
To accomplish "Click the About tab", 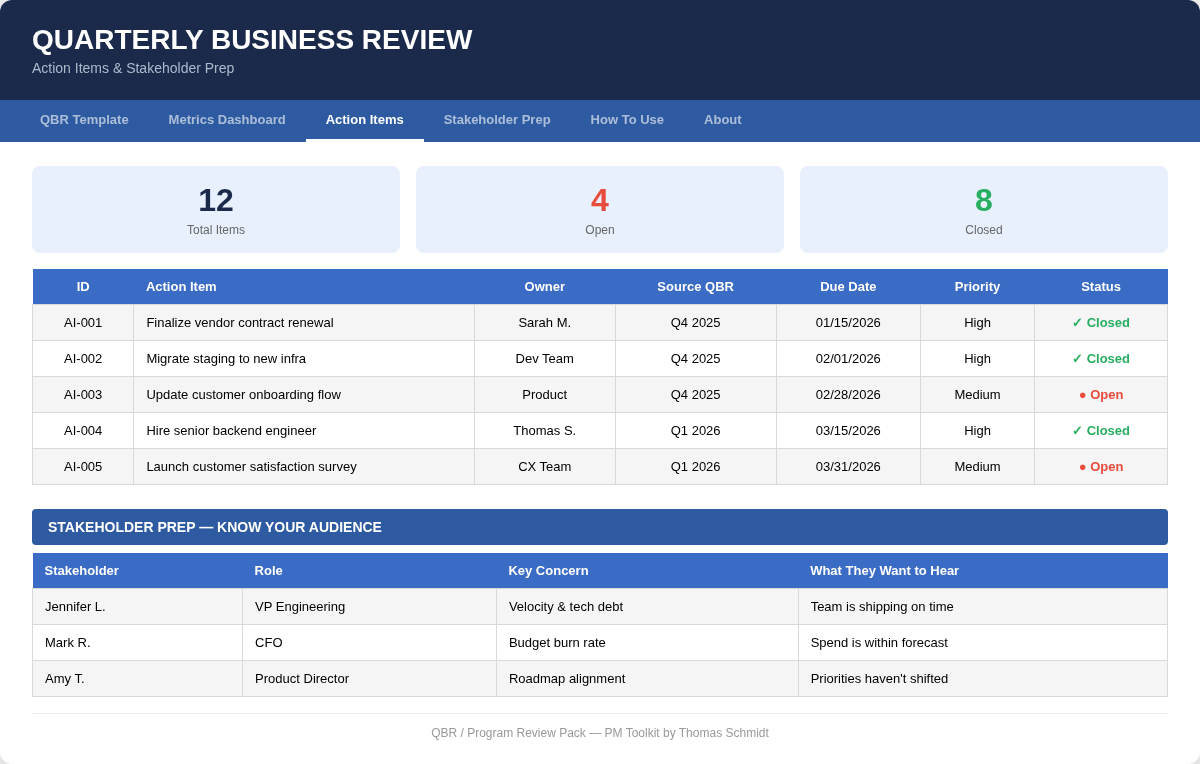I will tap(722, 120).
